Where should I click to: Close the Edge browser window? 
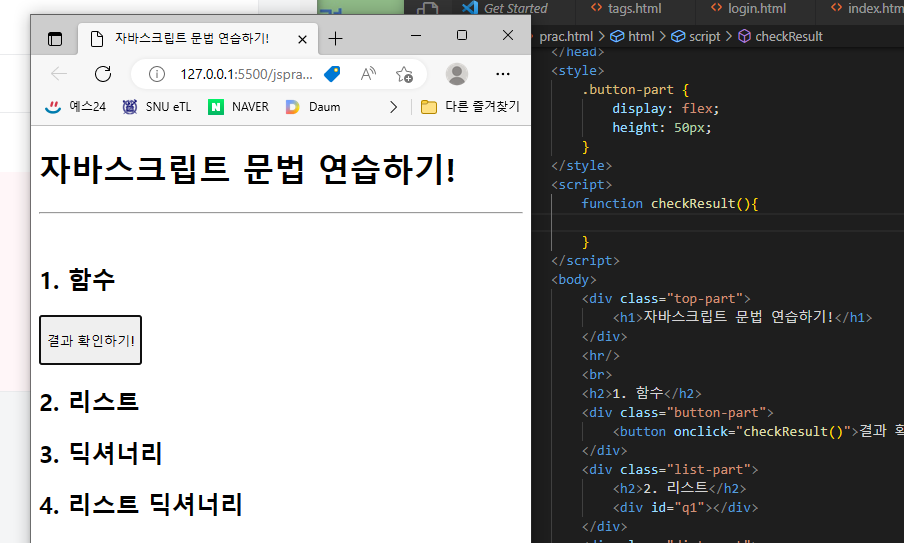pos(508,36)
